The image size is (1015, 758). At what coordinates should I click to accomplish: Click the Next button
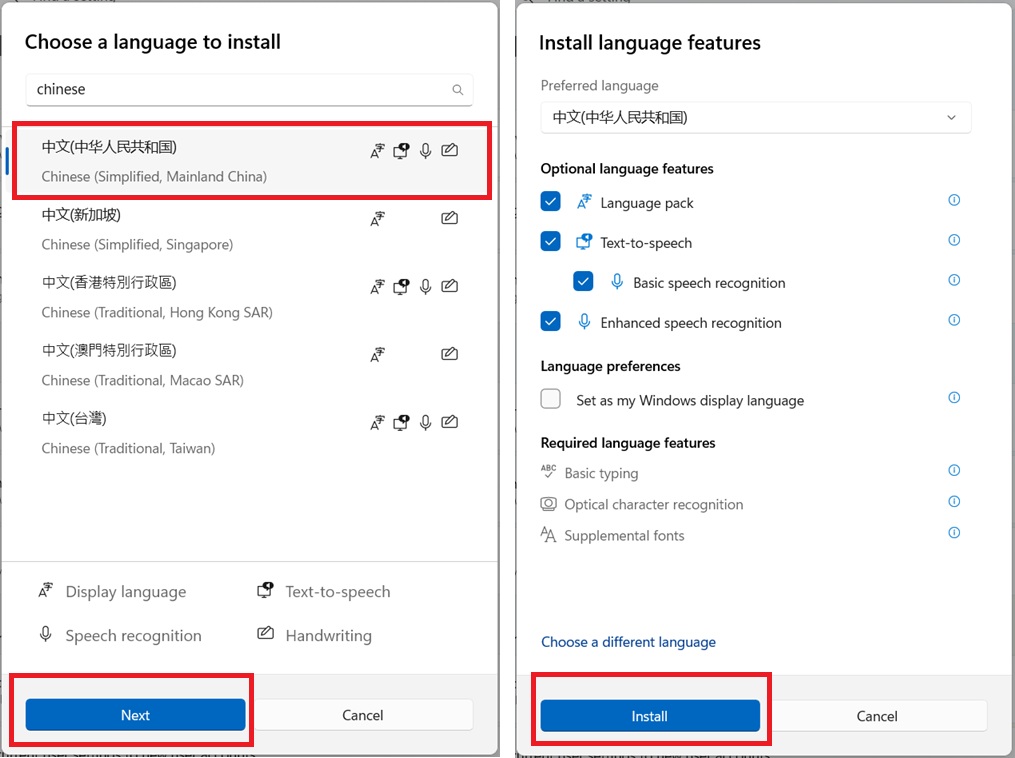[x=135, y=715]
